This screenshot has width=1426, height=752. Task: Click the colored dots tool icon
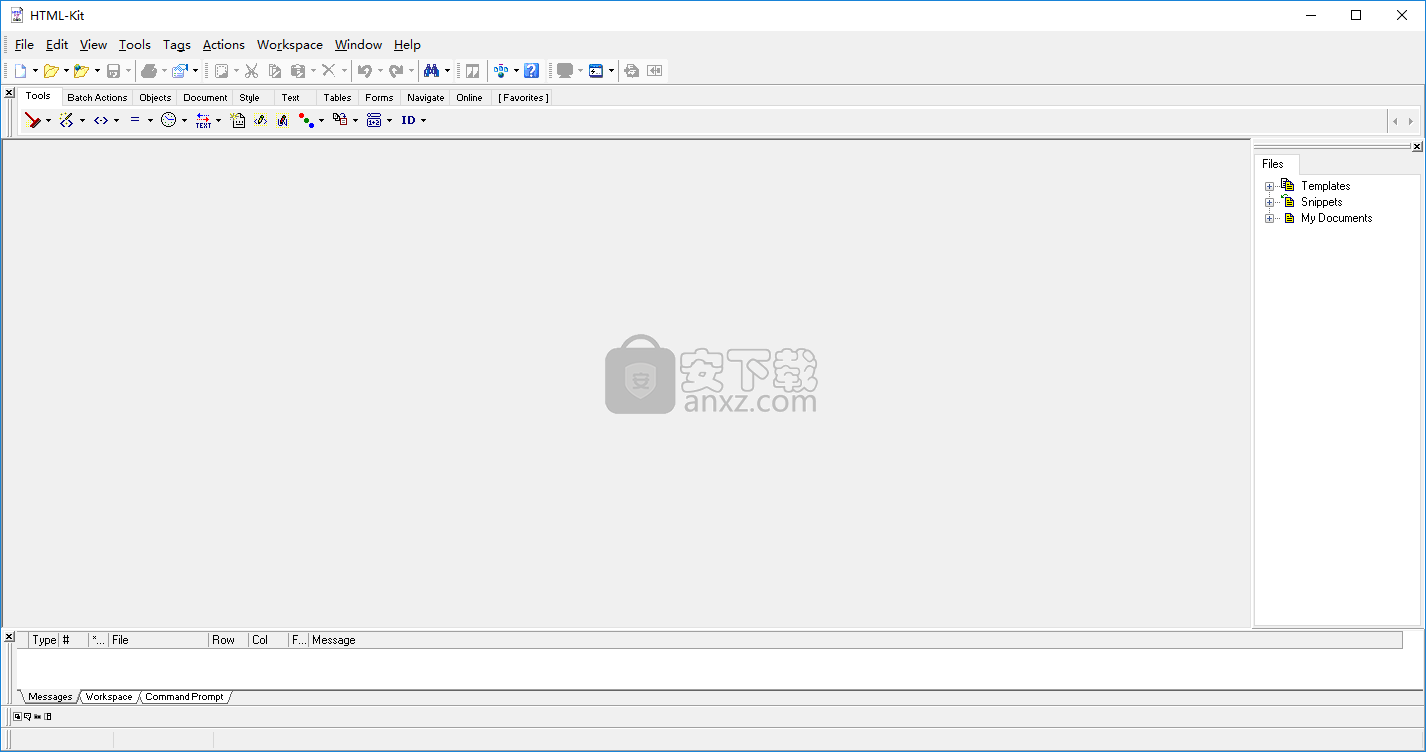[x=307, y=120]
